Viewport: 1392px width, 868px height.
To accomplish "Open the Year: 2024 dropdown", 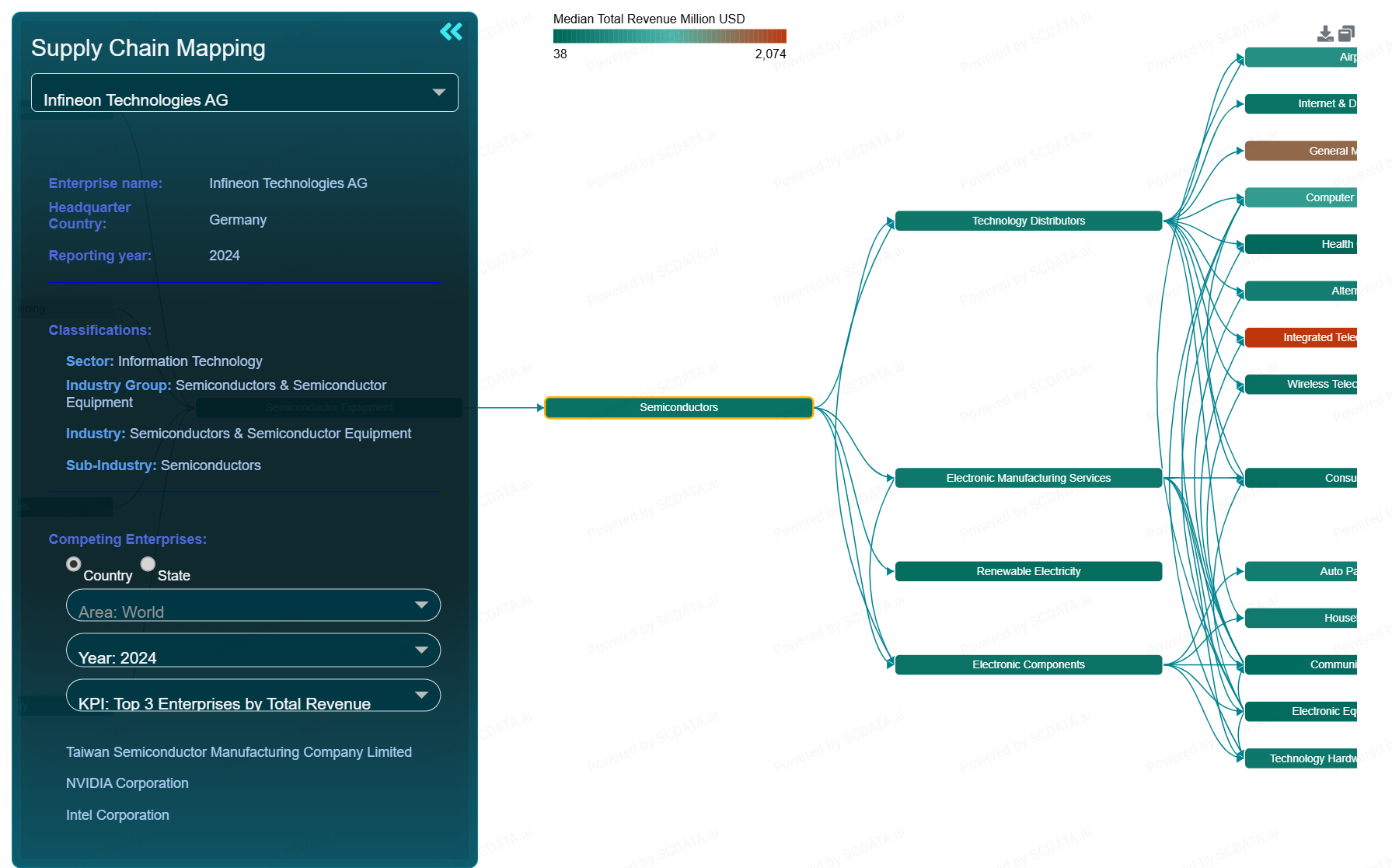I will click(253, 650).
